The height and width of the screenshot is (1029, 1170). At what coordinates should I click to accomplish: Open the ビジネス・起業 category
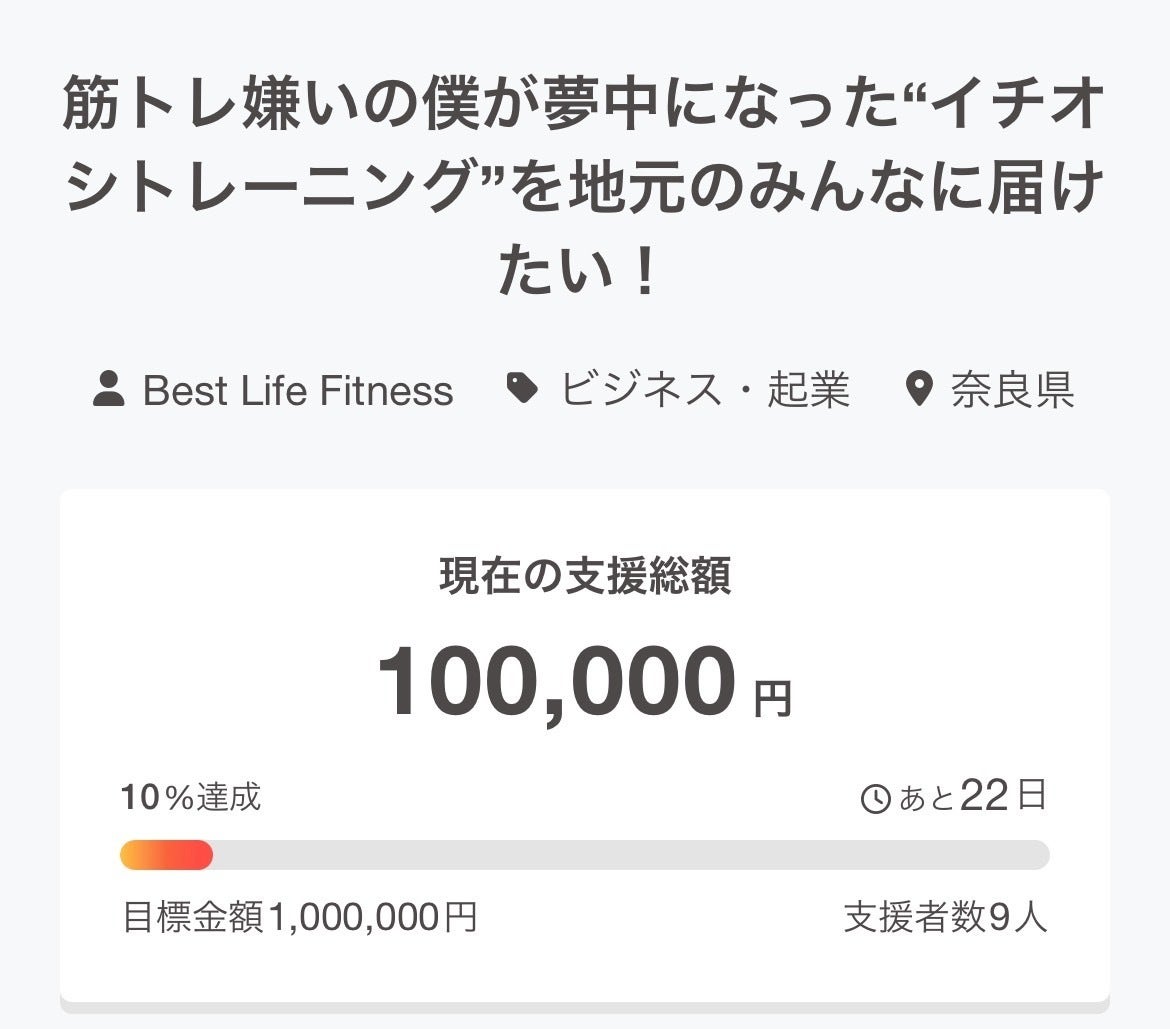(x=704, y=390)
